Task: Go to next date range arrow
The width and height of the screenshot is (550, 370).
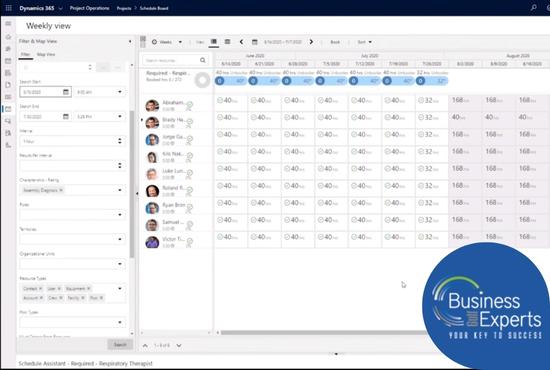Action: tap(311, 42)
